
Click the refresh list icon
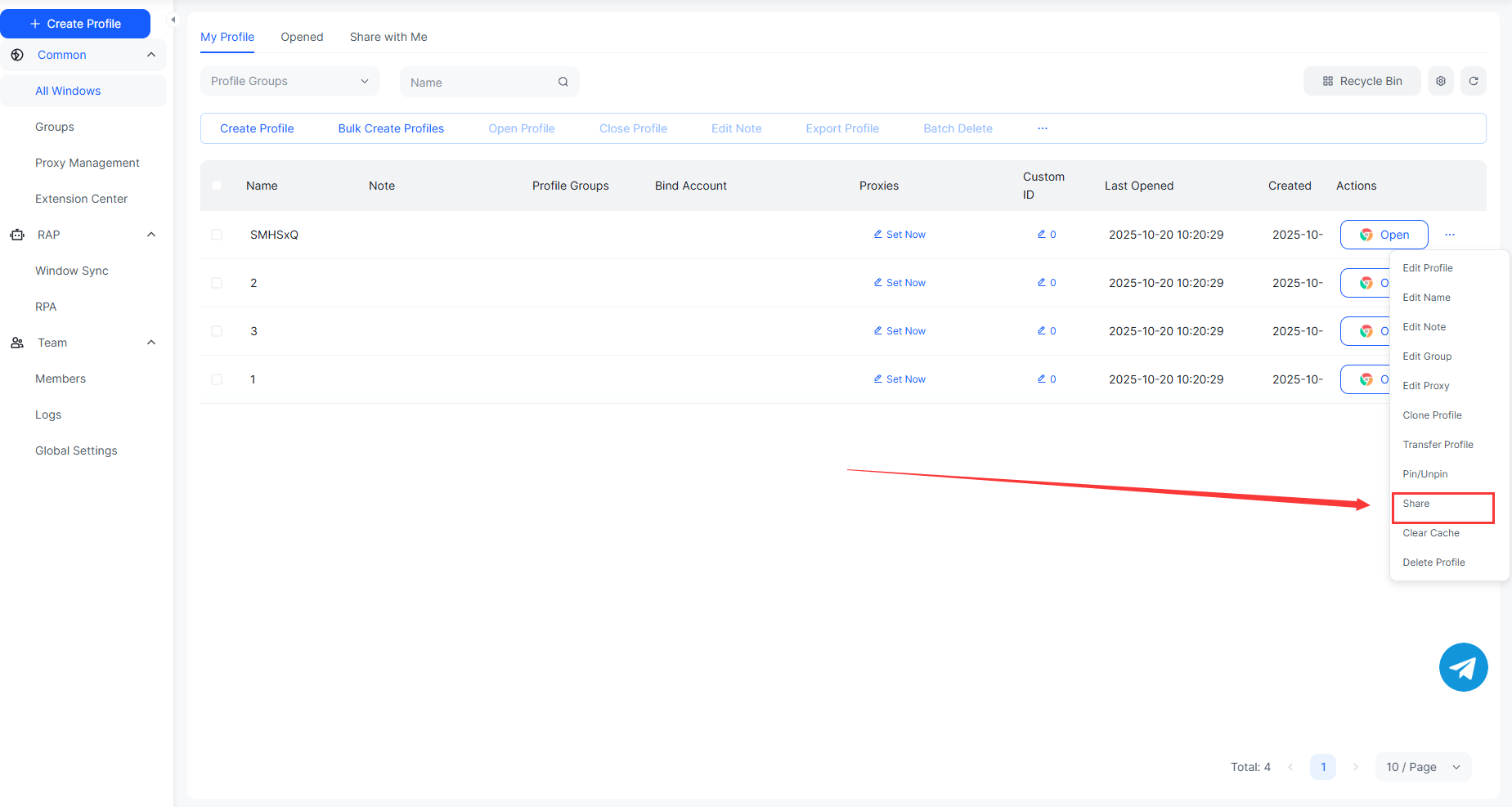point(1473,81)
